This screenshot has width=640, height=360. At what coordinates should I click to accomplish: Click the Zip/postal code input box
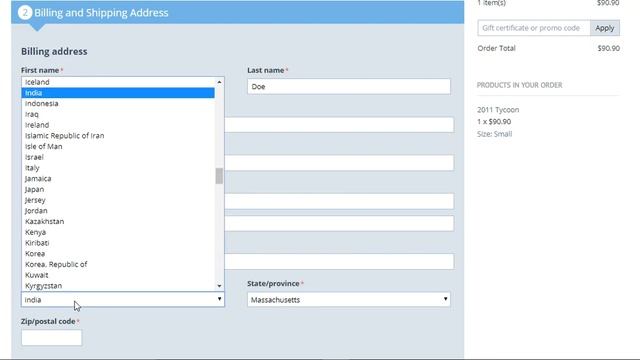coord(51,338)
